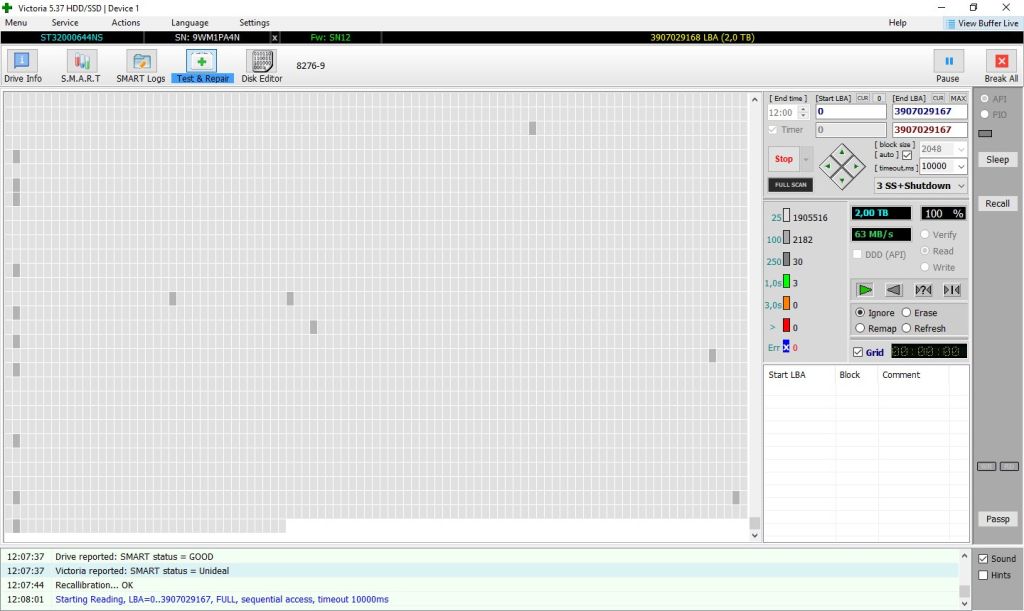Click the down arrow in diamond navigator
This screenshot has height=611, width=1024.
coord(842,181)
